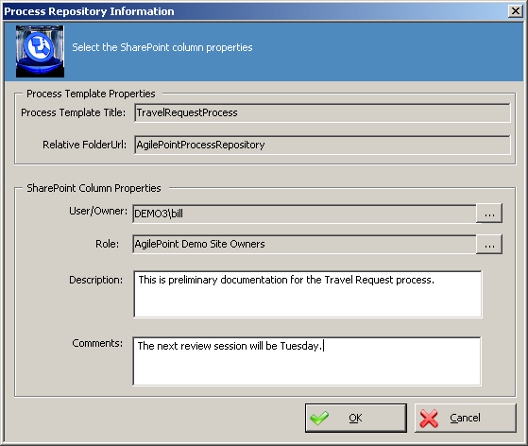Click the green checkmark icon on OK
Screen dimensions: 528x446
(319, 418)
